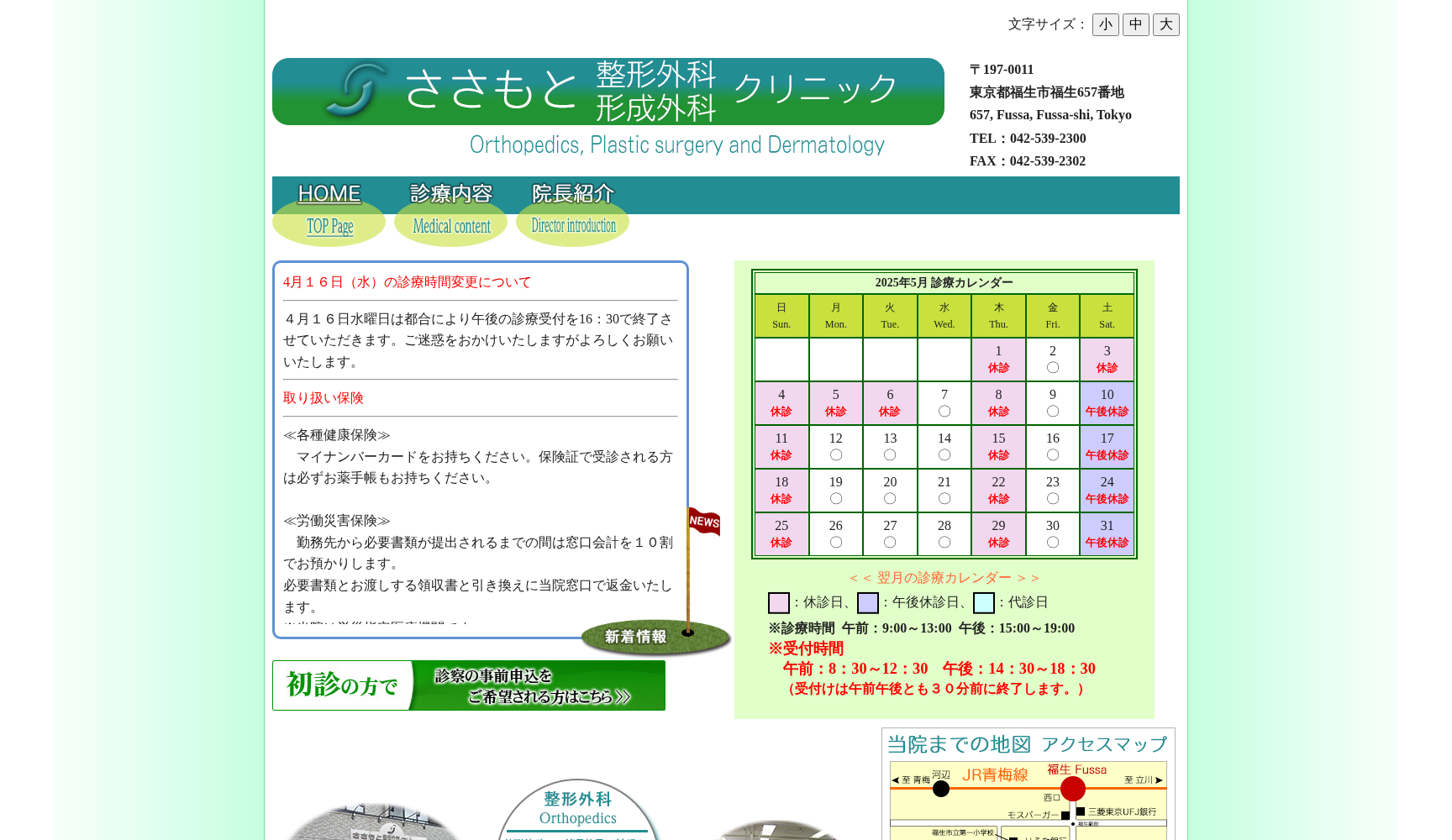Click the open circle for May 27
1452x840 pixels.
pos(890,543)
